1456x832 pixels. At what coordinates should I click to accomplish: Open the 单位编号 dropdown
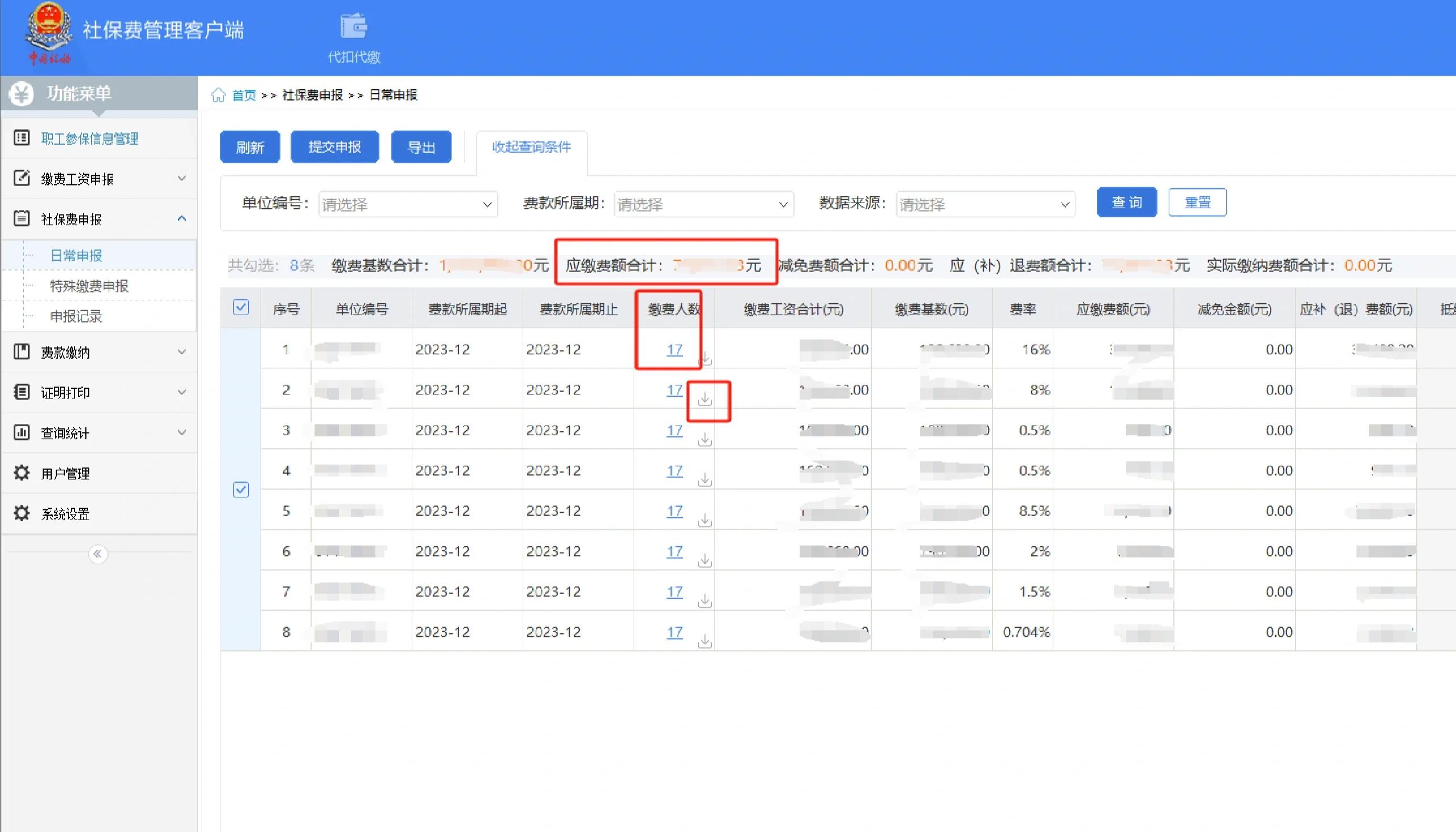(408, 204)
